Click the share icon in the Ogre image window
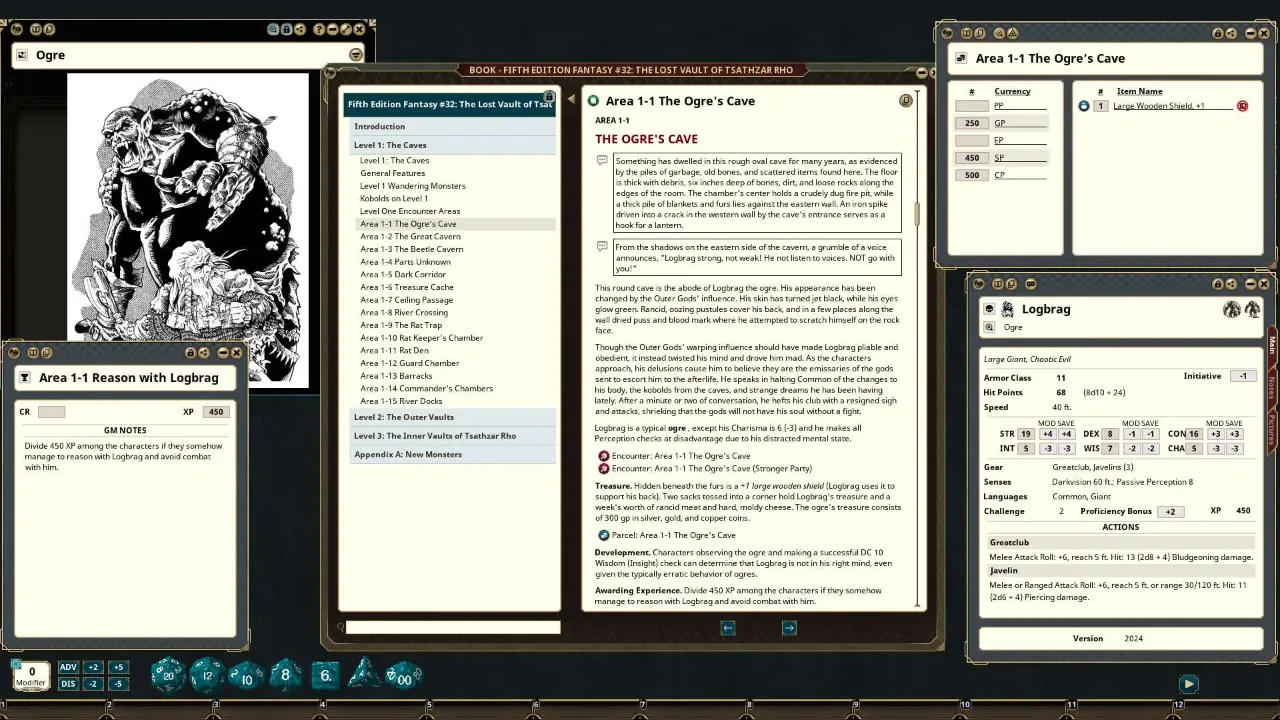1280x720 pixels. pos(300,30)
